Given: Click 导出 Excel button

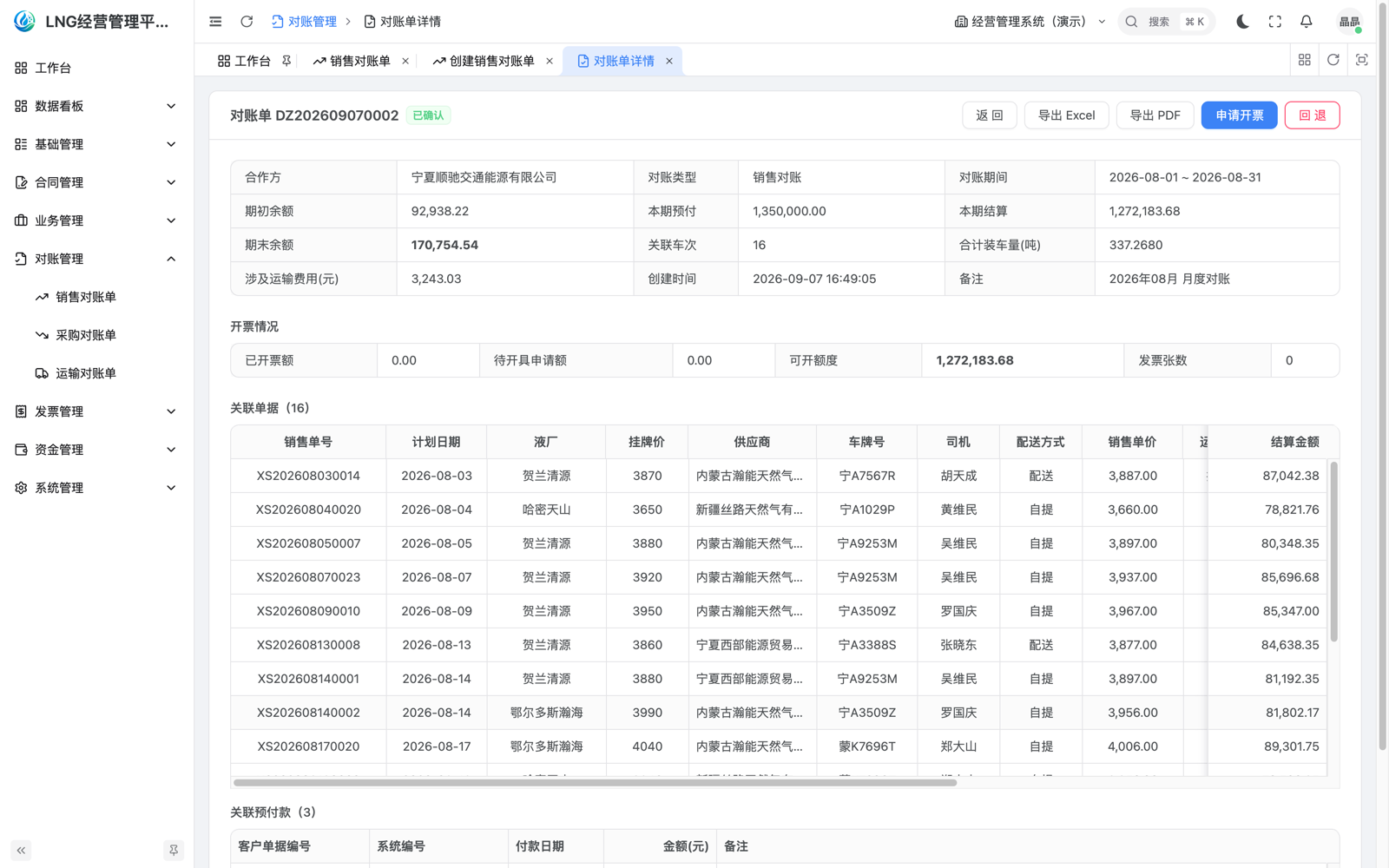Looking at the screenshot, I should point(1066,115).
